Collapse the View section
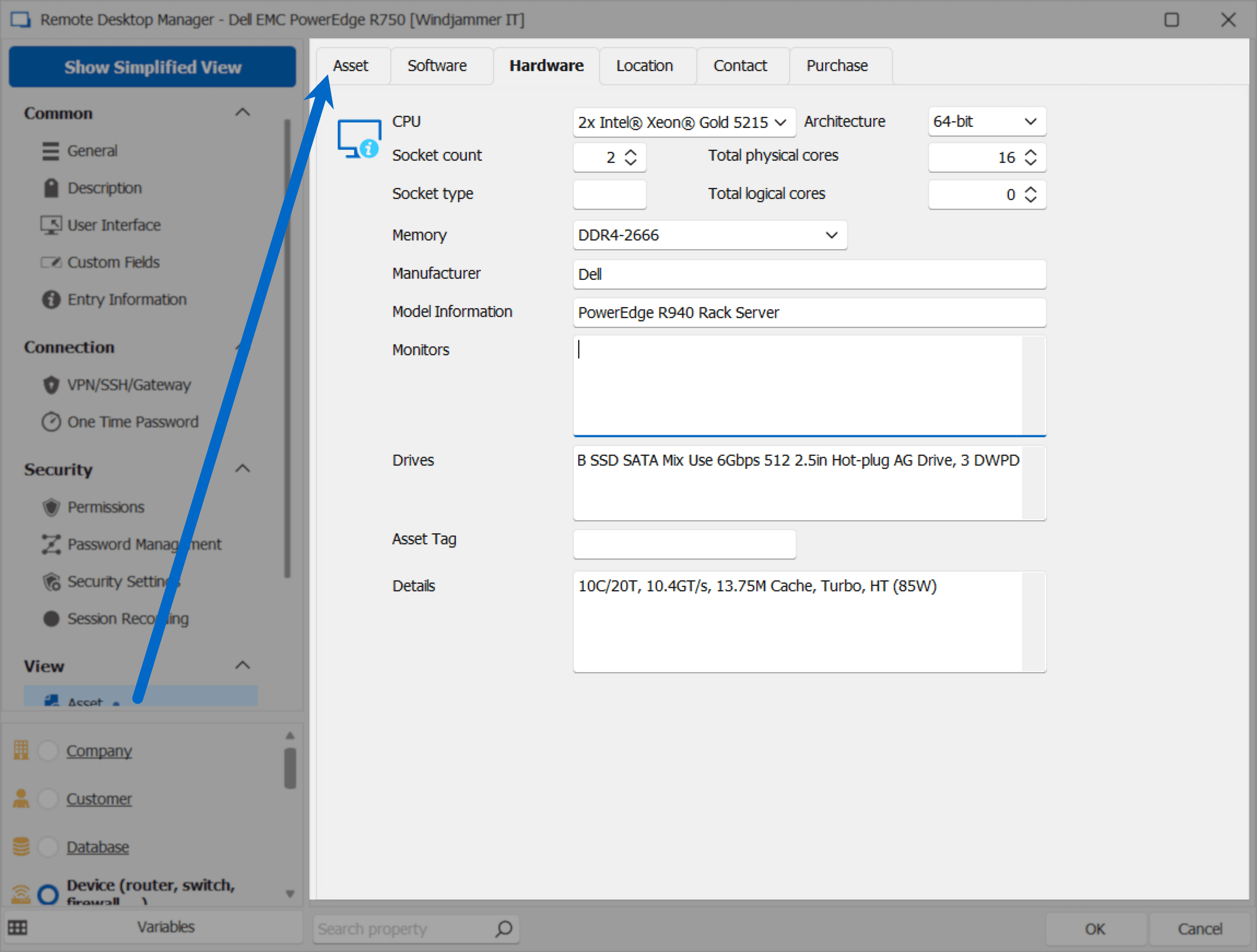 pyautogui.click(x=243, y=665)
